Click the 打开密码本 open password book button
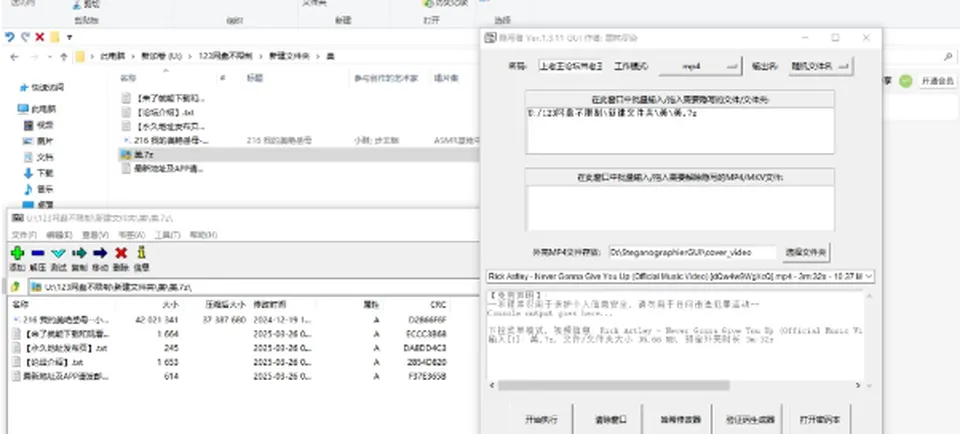The width and height of the screenshot is (960, 434). (x=820, y=419)
